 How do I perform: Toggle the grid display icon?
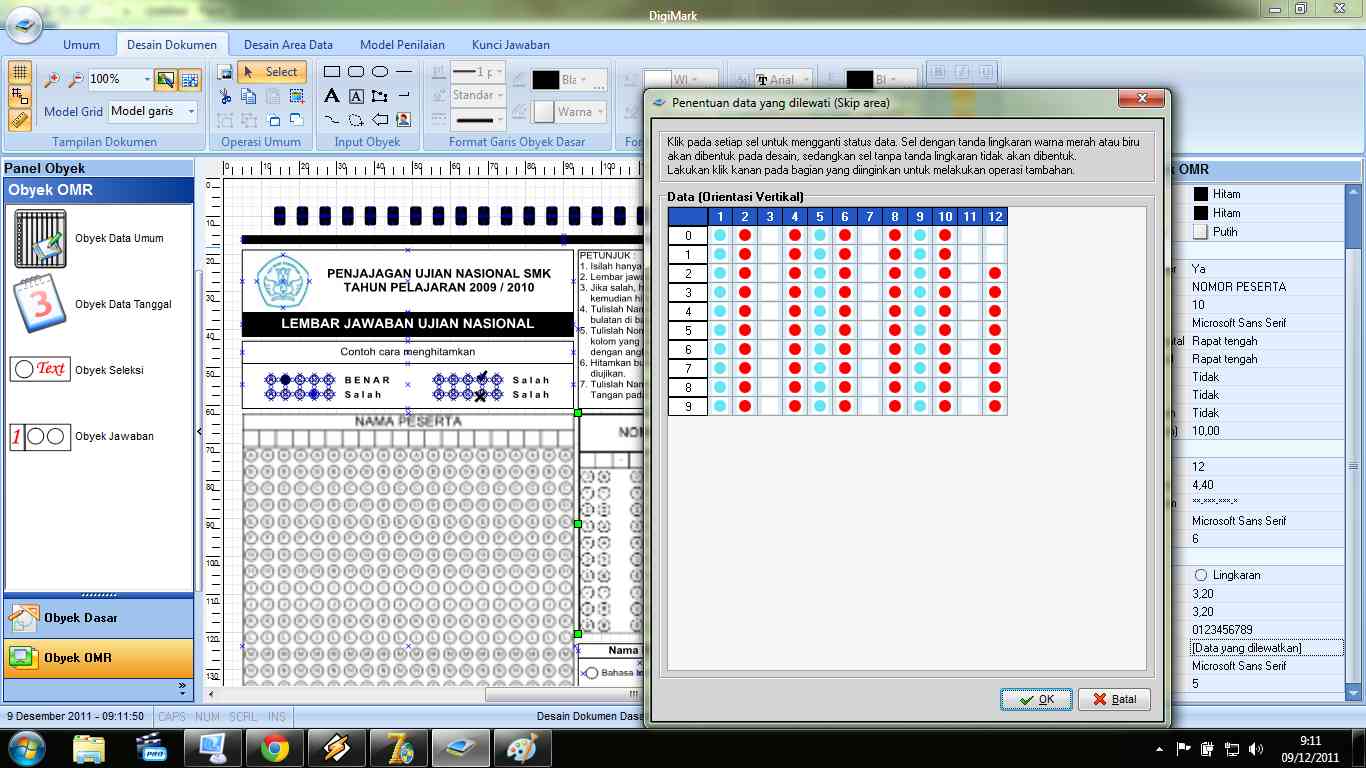20,73
